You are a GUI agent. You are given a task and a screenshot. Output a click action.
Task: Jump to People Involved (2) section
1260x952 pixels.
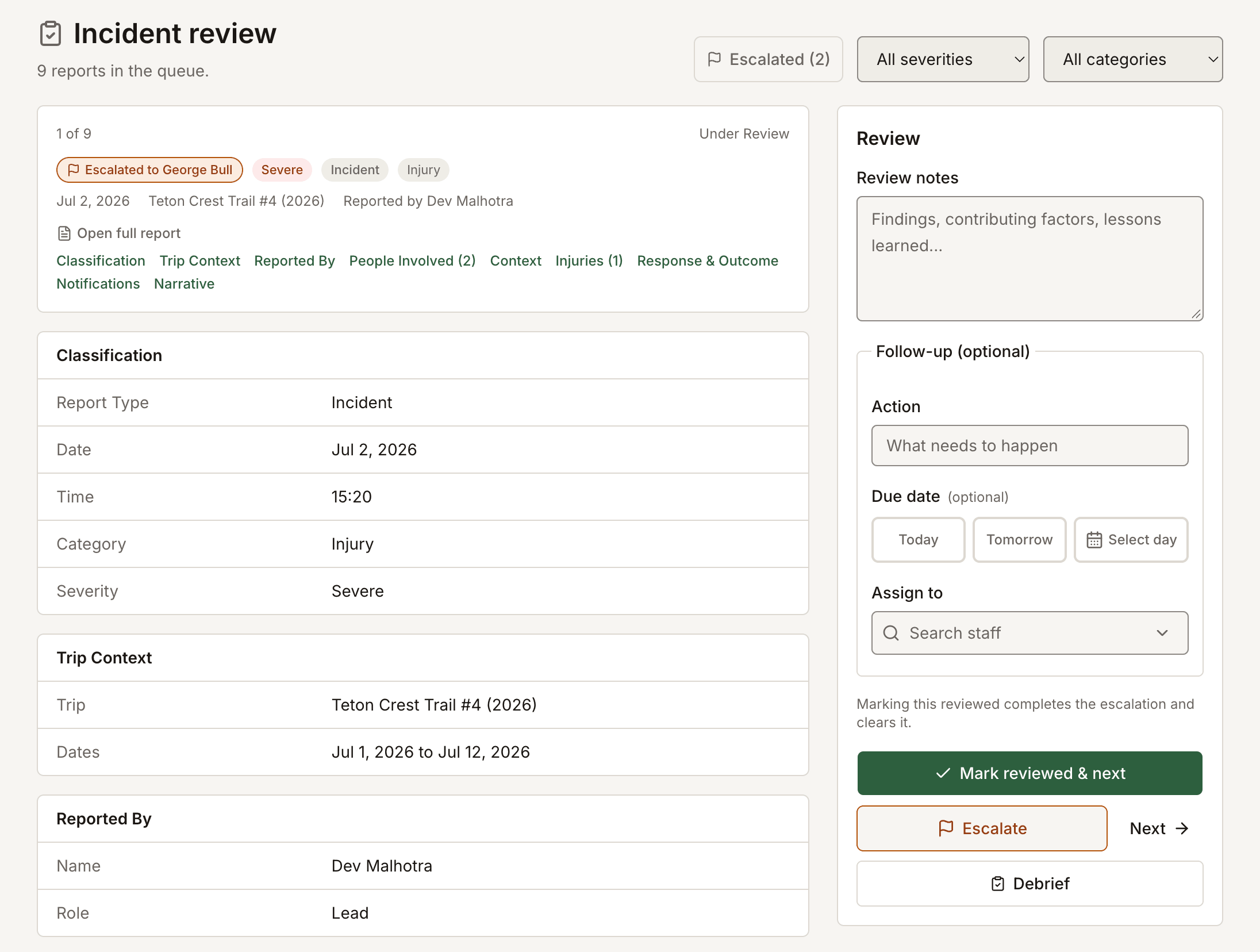412,261
